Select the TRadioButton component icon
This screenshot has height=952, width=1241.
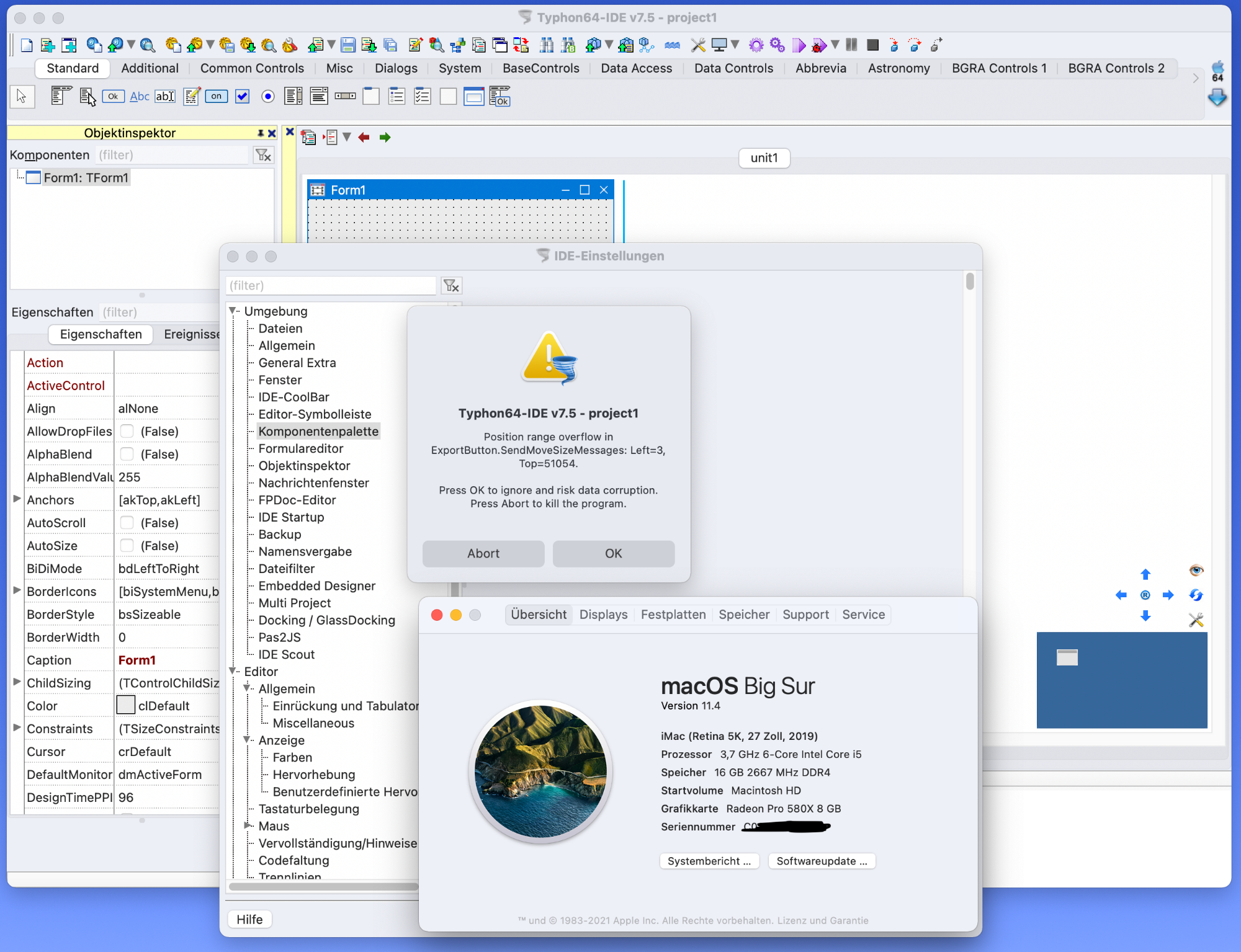click(268, 96)
